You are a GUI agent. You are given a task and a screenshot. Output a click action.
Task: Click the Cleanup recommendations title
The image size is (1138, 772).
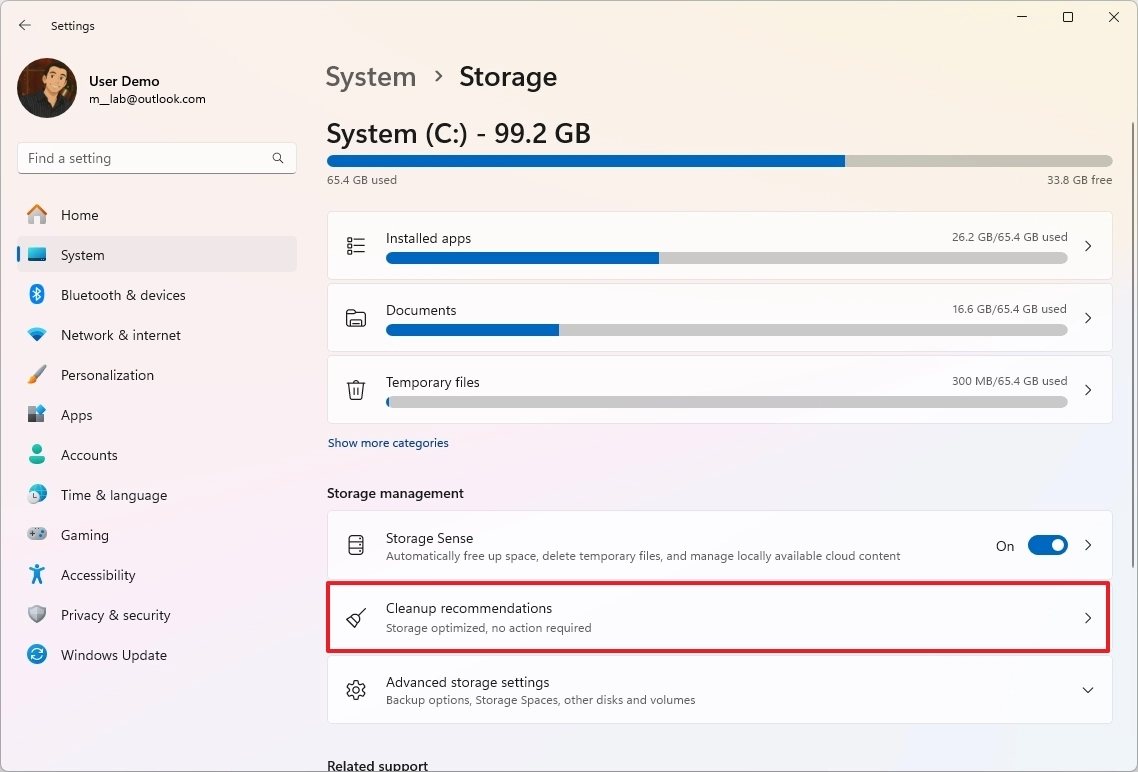tap(469, 608)
